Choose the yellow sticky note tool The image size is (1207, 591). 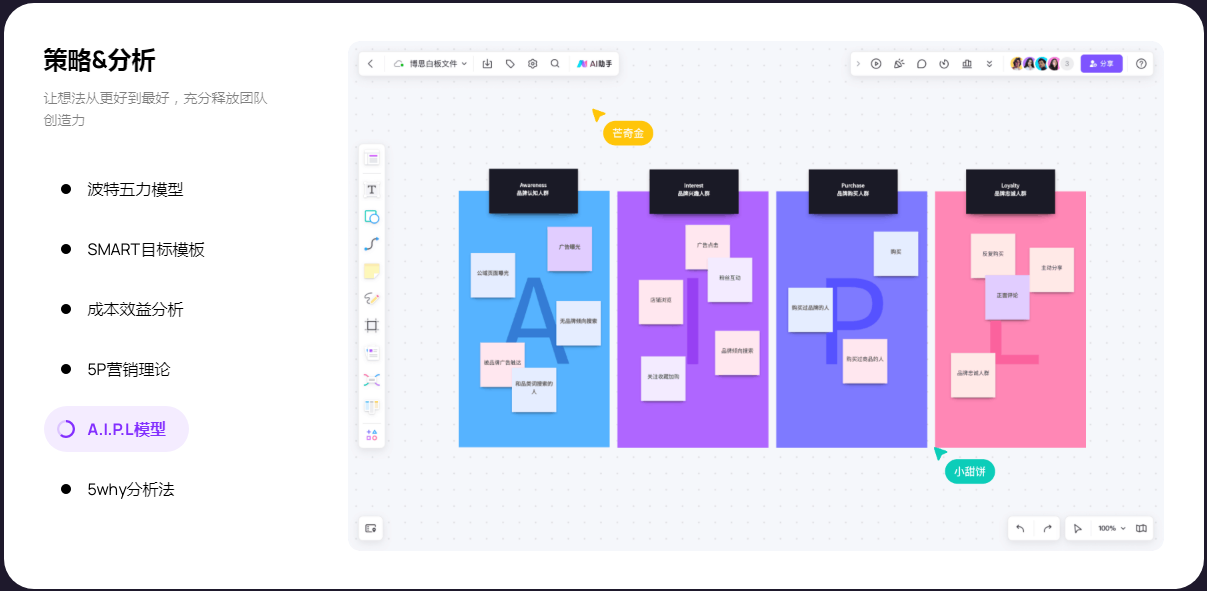pos(371,271)
